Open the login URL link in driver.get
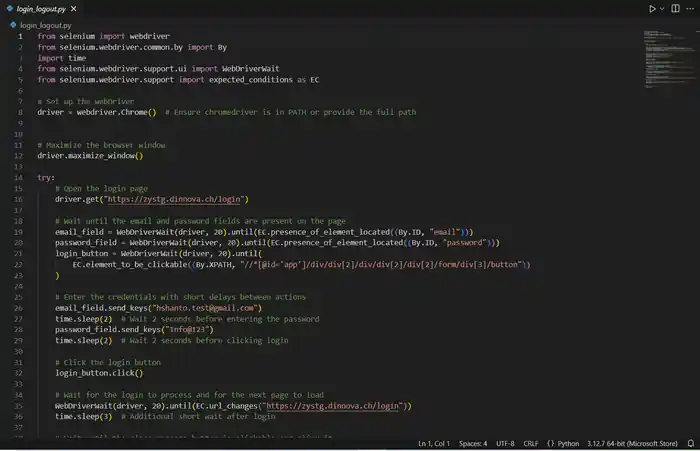 174,199
